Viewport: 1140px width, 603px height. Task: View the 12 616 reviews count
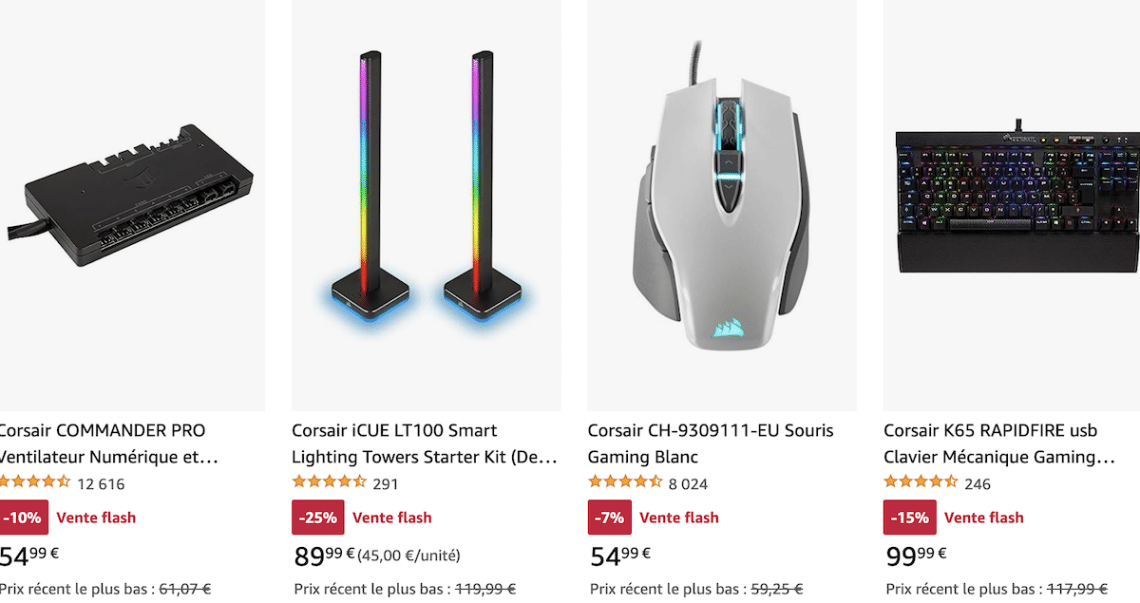tap(101, 484)
